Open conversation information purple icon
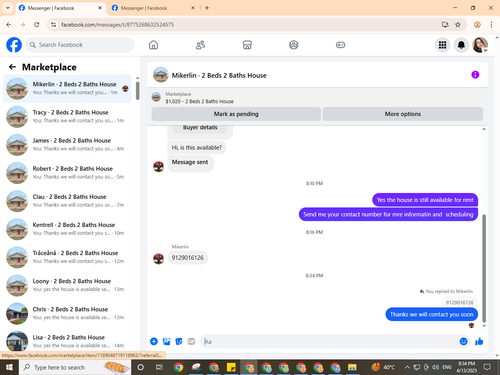 [x=475, y=75]
